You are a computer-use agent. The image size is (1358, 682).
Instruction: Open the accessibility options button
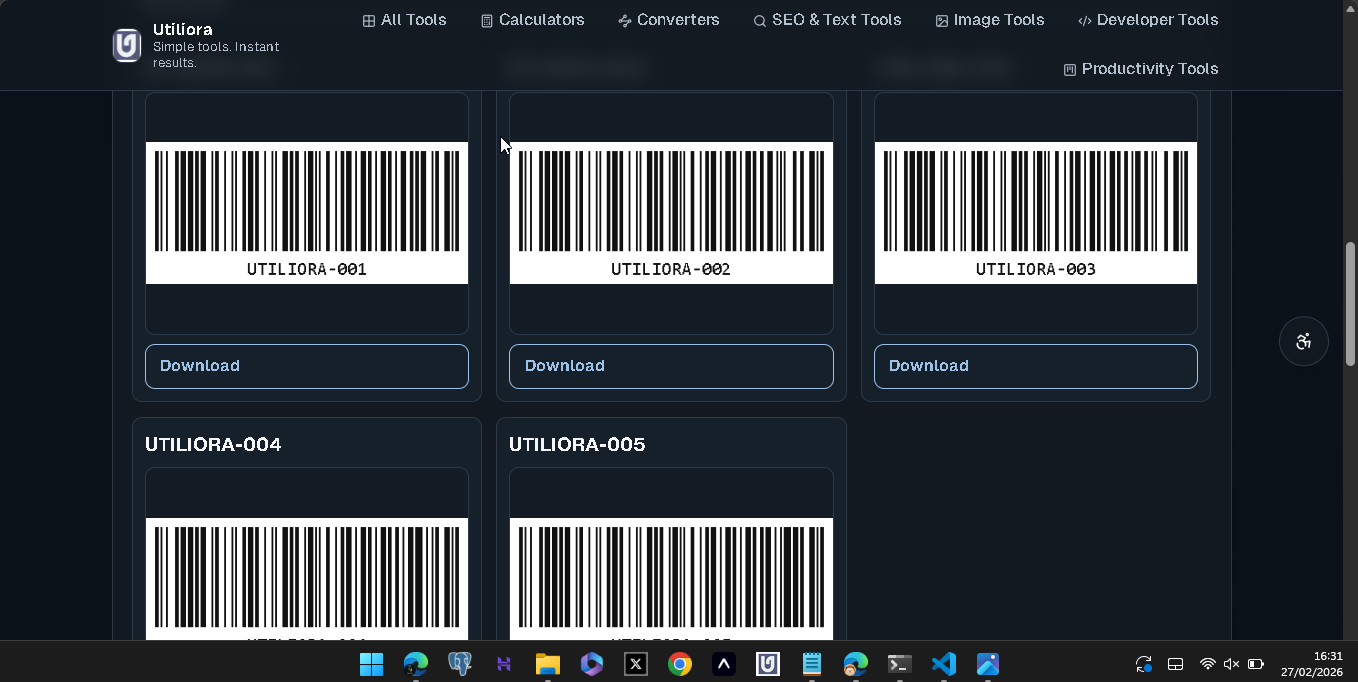(x=1304, y=341)
